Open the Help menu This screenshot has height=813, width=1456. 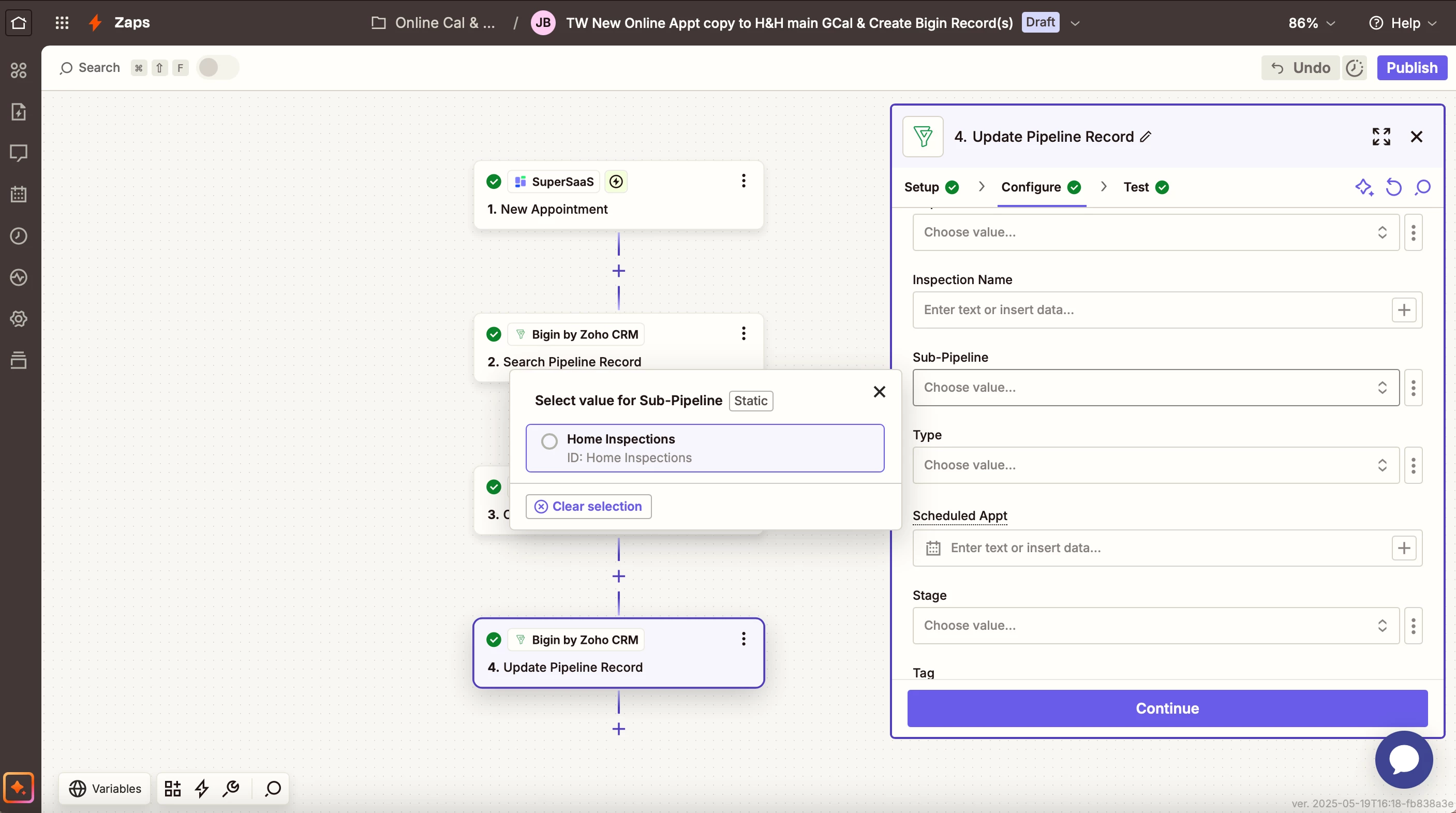coord(1402,23)
